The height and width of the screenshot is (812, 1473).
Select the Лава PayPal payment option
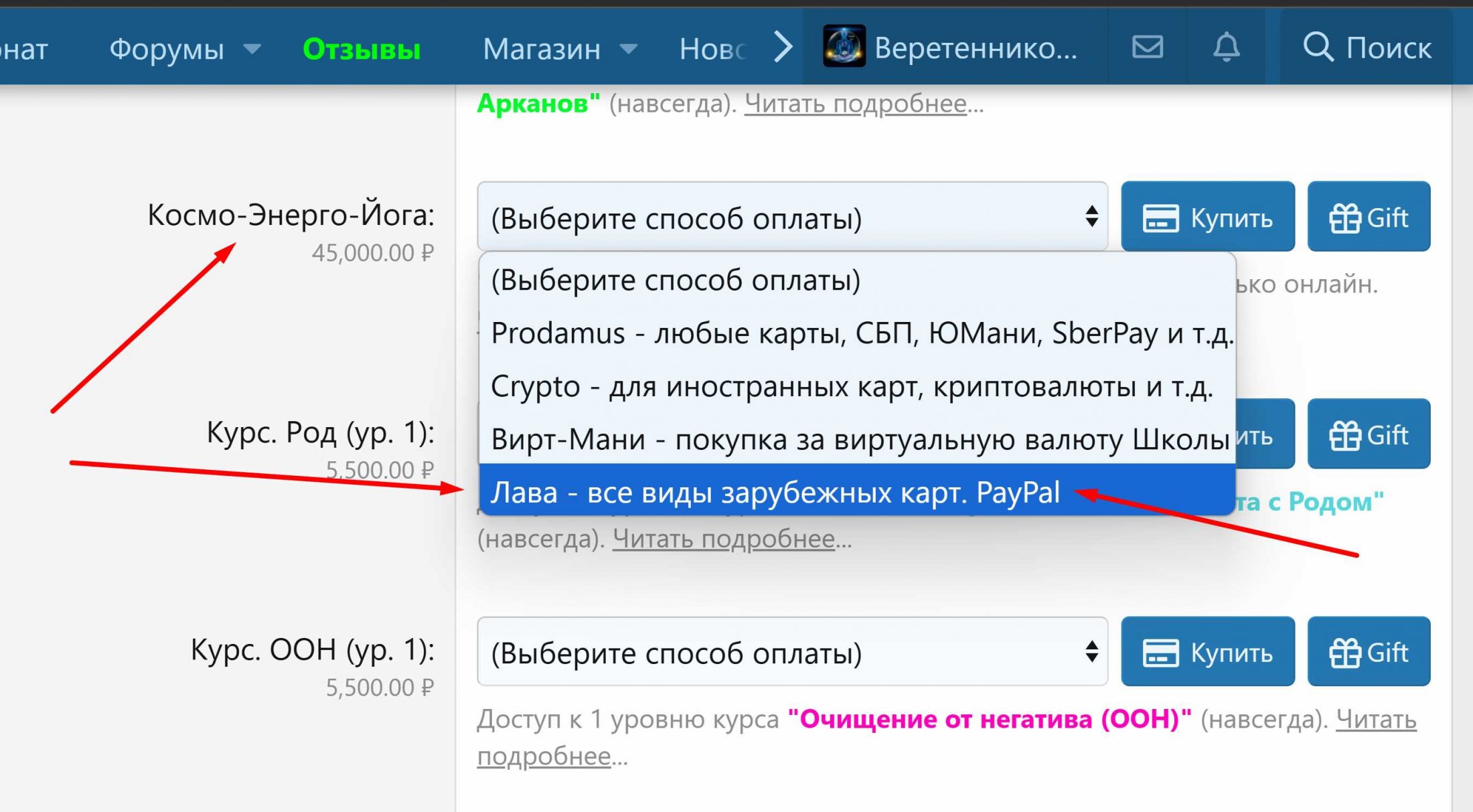click(770, 492)
